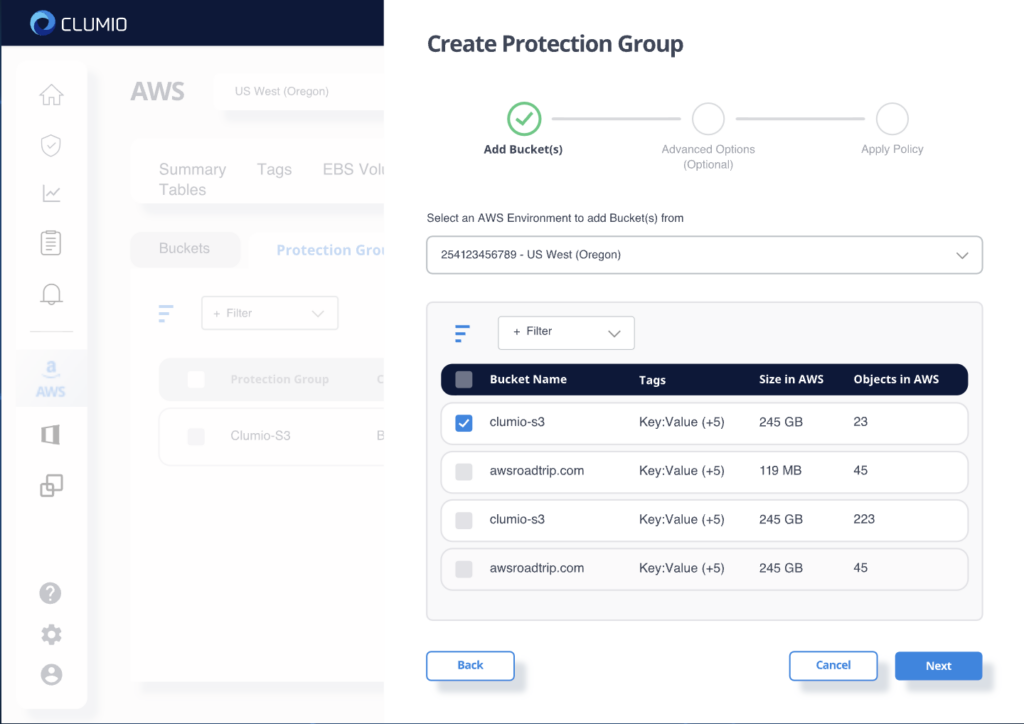The image size is (1024, 724).
Task: Click Key:Value (+5) tags for 119 MB bucket
Action: (x=681, y=471)
